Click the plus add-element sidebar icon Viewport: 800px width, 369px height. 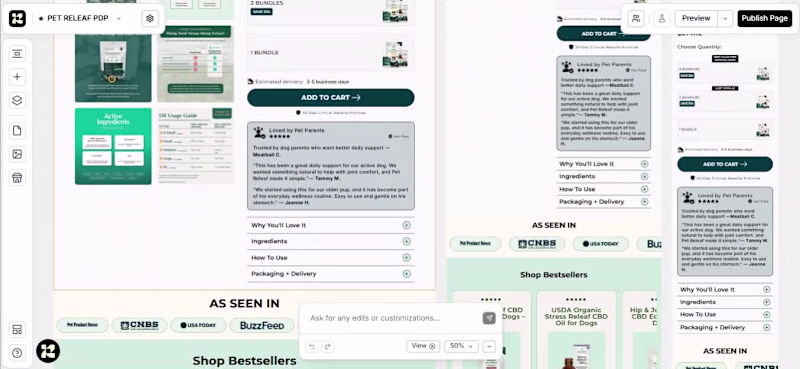17,77
